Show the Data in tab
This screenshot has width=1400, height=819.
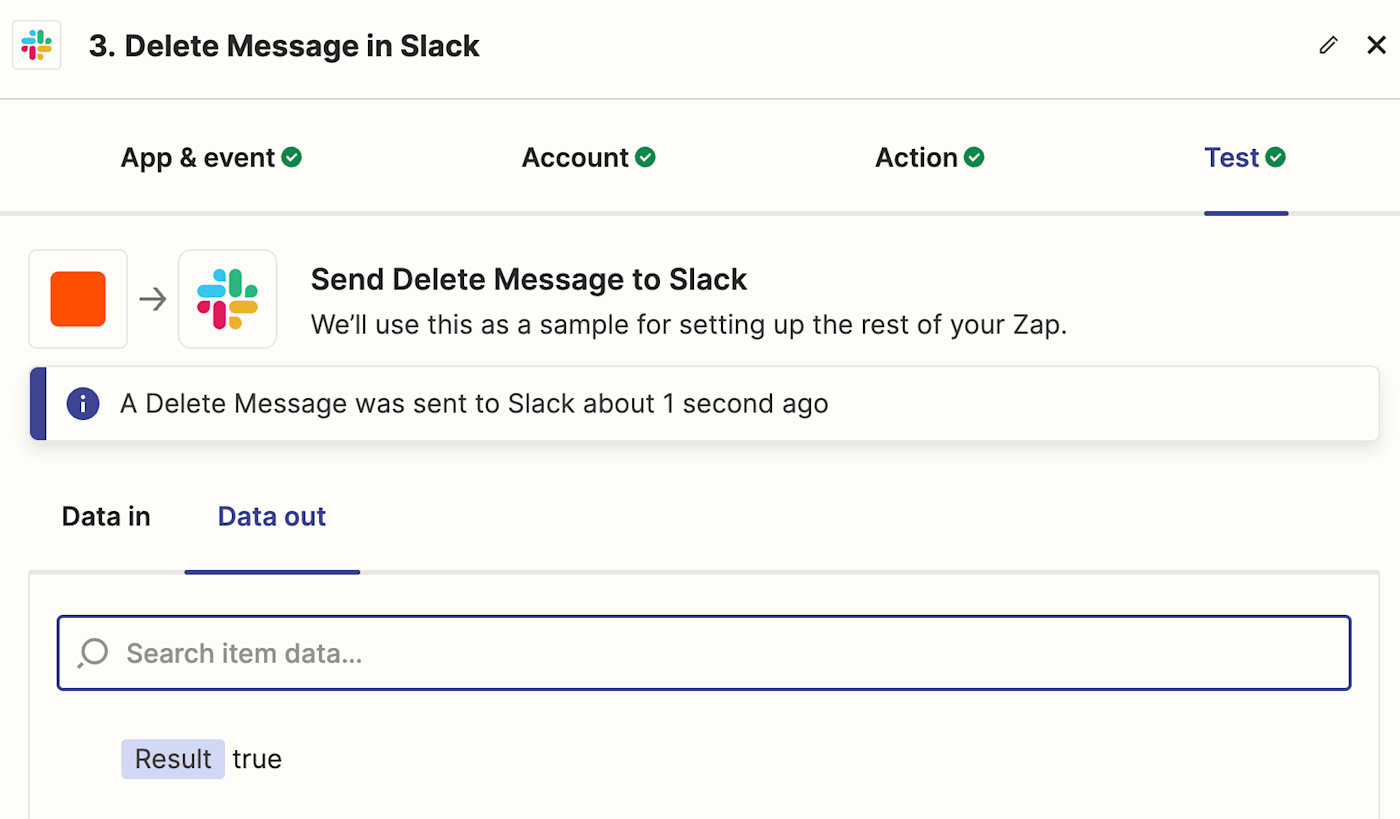tap(106, 517)
